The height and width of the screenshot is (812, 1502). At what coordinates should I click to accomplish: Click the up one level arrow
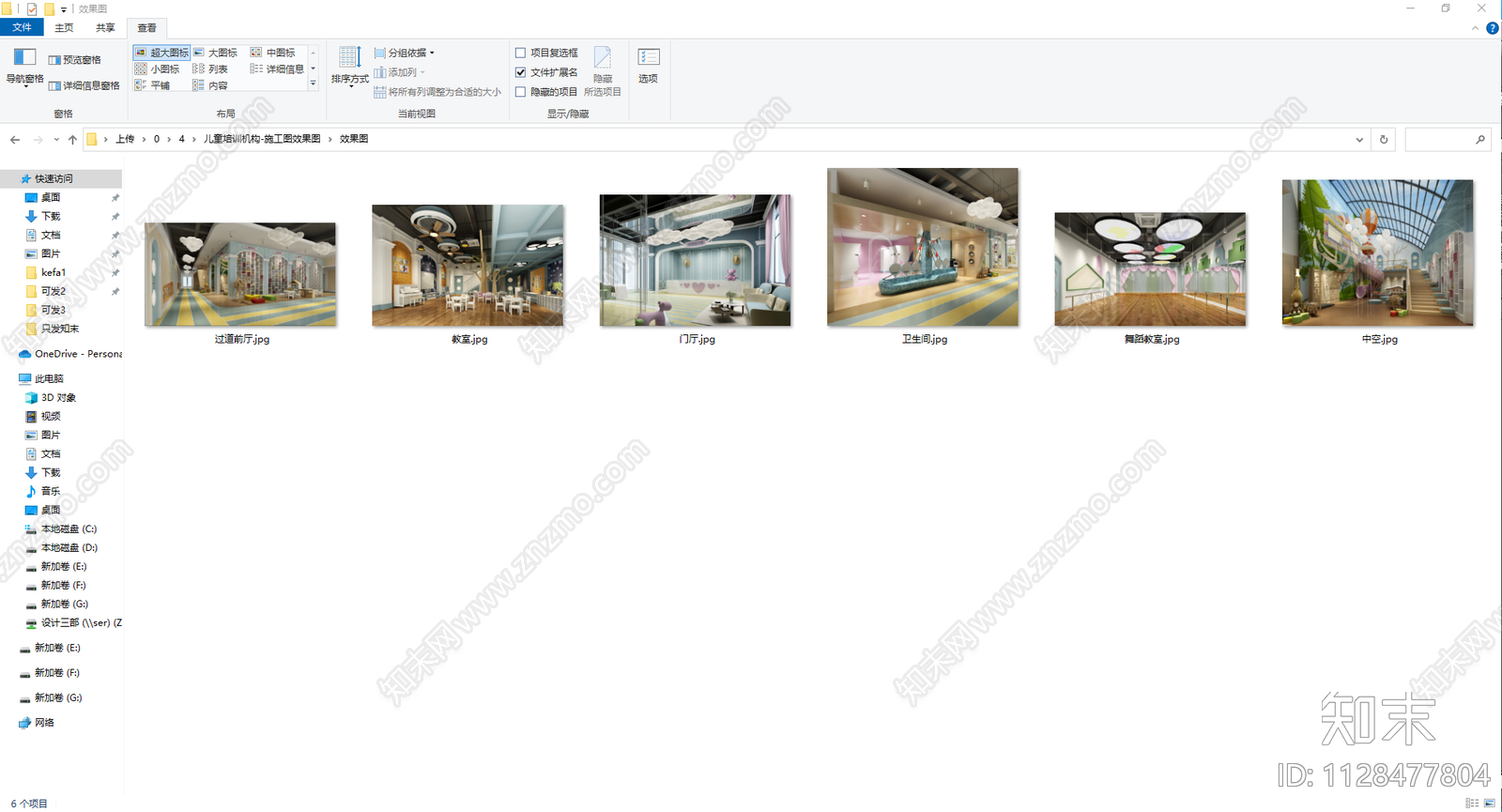pyautogui.click(x=72, y=140)
